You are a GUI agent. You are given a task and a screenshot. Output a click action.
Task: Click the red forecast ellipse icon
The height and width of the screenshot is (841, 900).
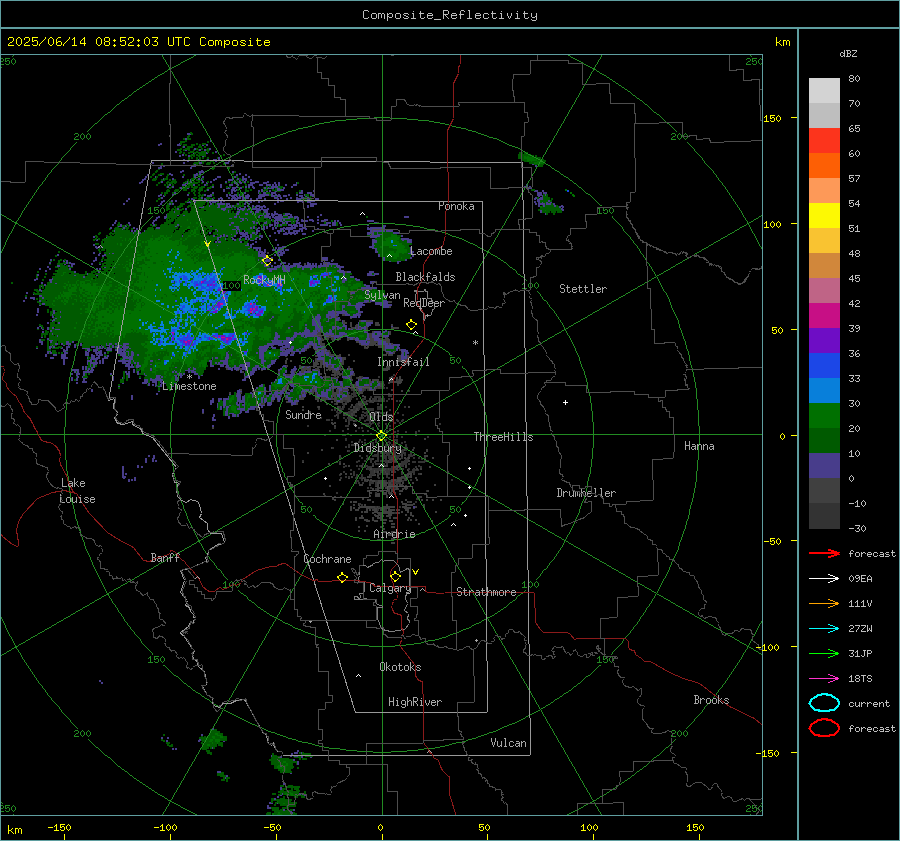pyautogui.click(x=824, y=728)
